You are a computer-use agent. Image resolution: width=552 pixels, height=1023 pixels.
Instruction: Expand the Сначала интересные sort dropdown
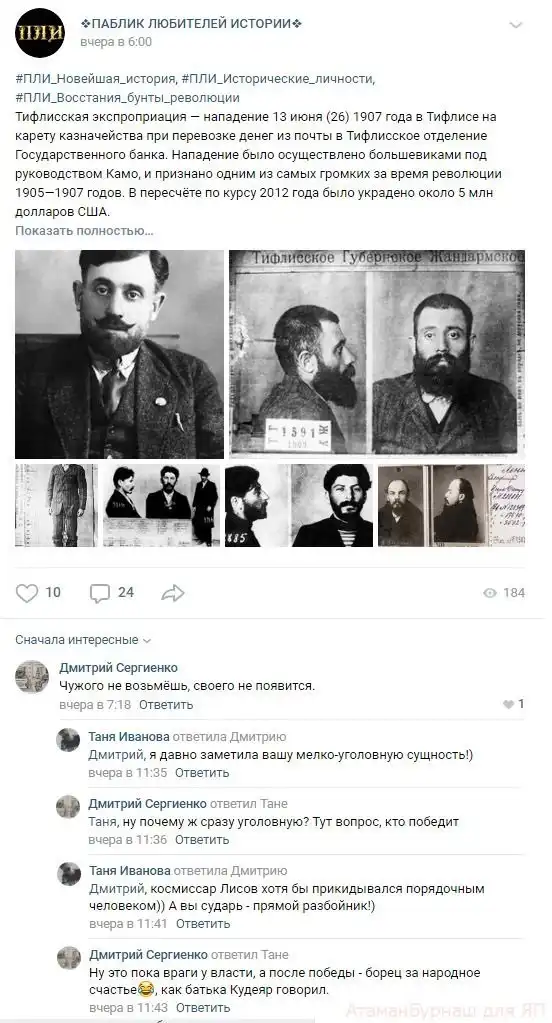point(83,640)
